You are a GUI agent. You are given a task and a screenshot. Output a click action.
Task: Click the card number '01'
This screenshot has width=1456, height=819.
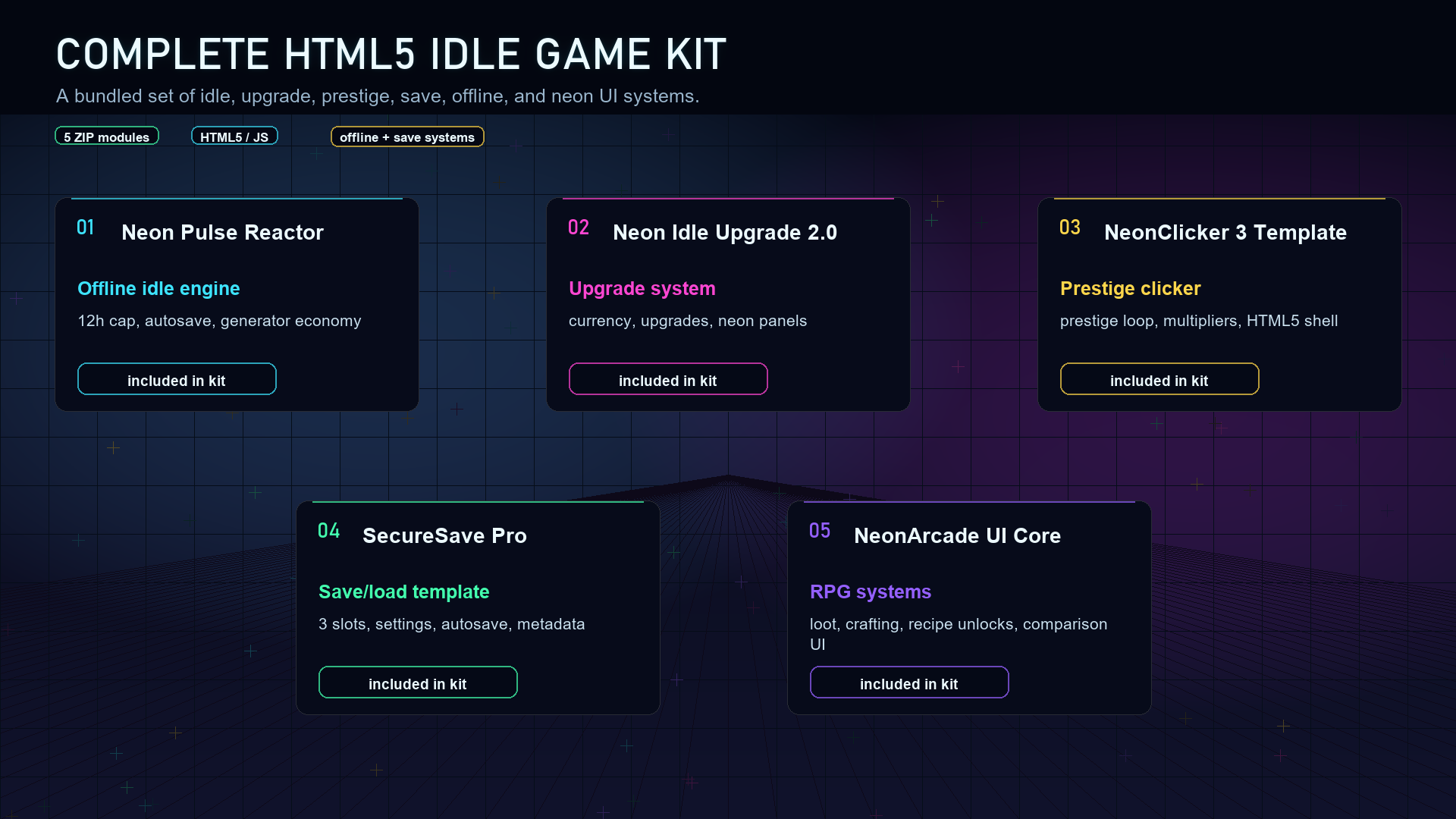pyautogui.click(x=86, y=227)
